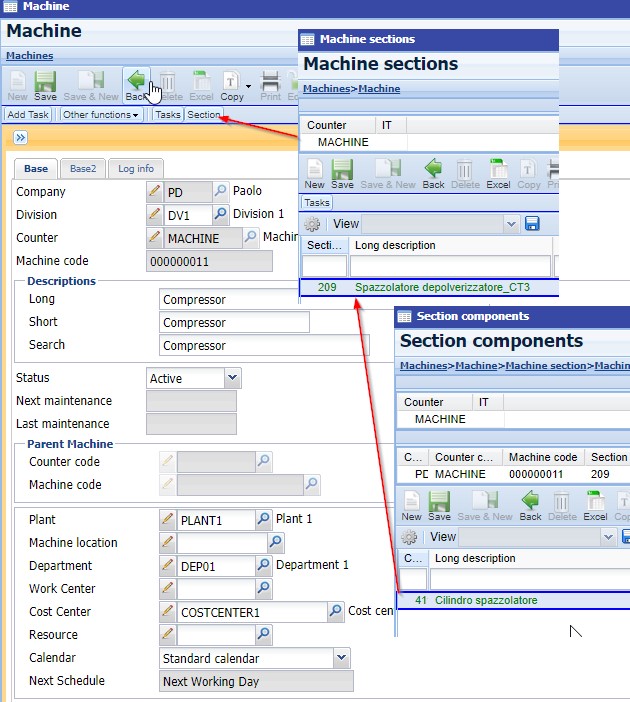The width and height of the screenshot is (630, 702).
Task: Open the Status dropdown showing Active
Action: coord(232,378)
